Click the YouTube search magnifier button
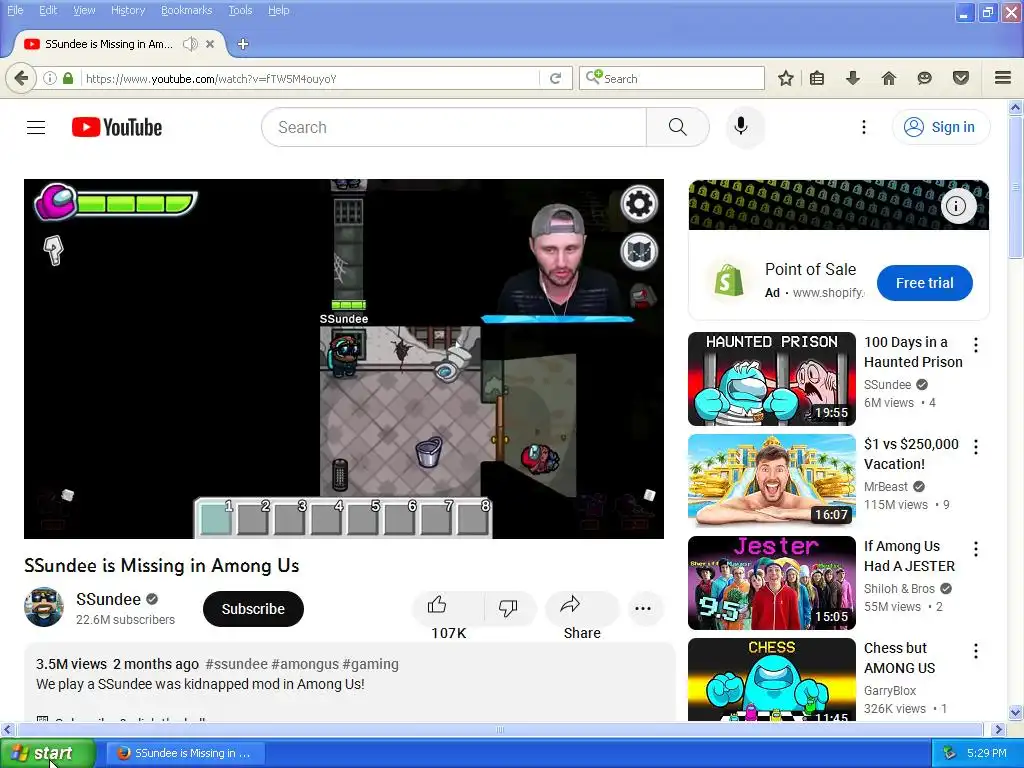1024x768 pixels. point(677,127)
